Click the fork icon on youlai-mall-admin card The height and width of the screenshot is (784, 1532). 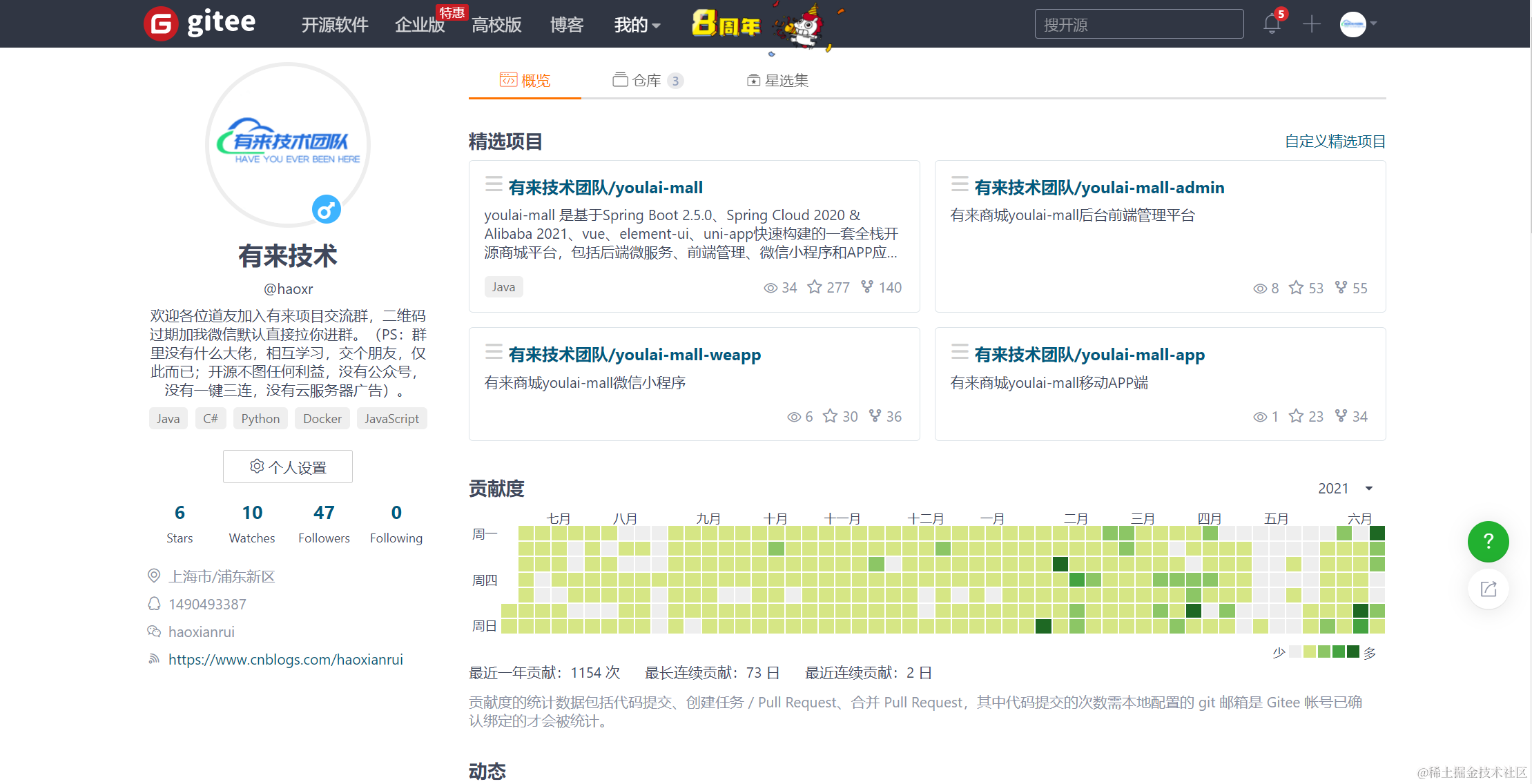point(1341,288)
